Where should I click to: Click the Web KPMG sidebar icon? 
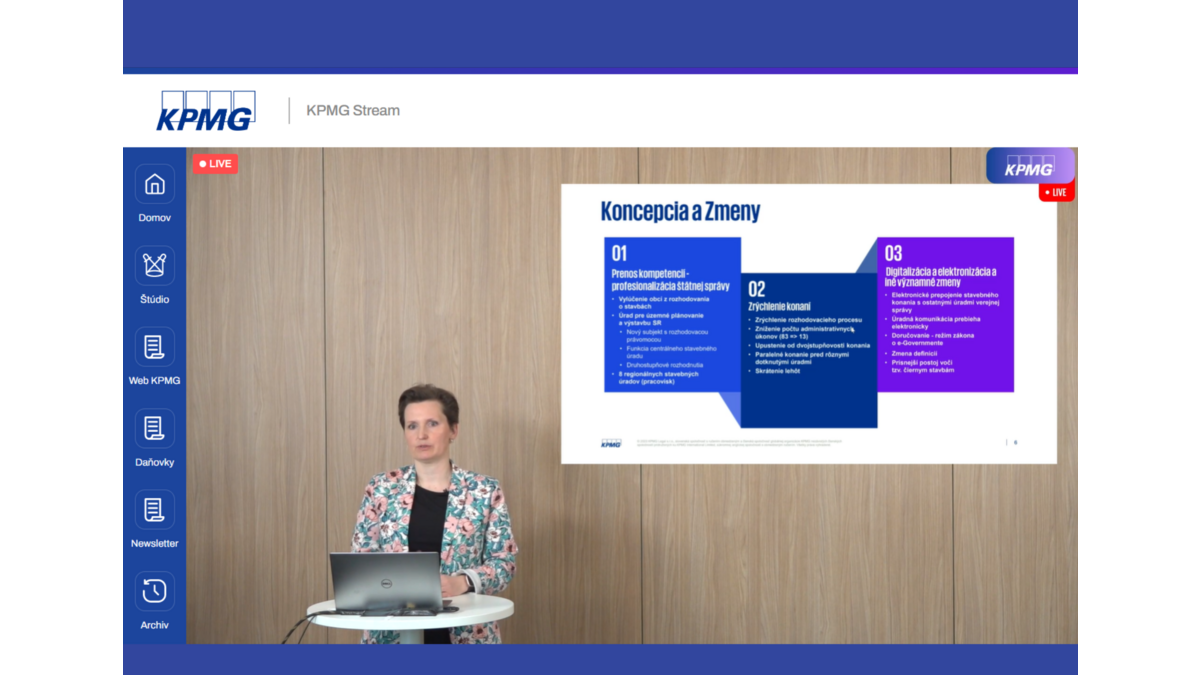(x=154, y=347)
